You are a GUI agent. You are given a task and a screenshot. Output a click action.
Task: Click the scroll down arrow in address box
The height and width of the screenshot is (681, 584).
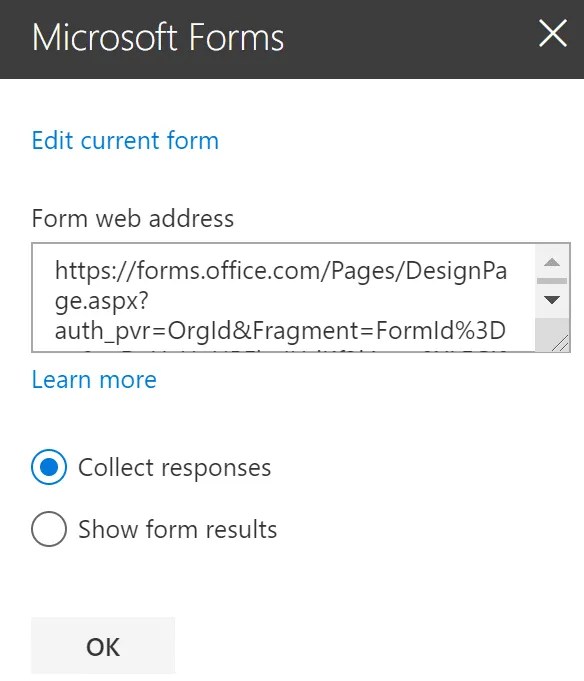552,300
